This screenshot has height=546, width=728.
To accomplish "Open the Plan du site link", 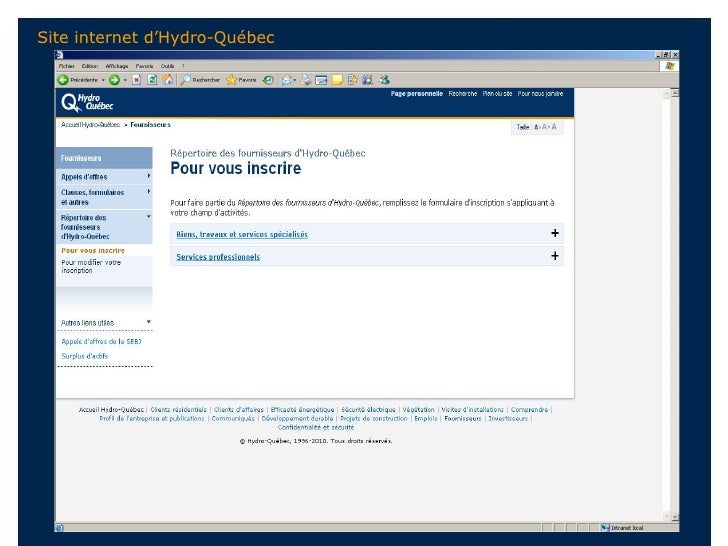I will 497,93.
